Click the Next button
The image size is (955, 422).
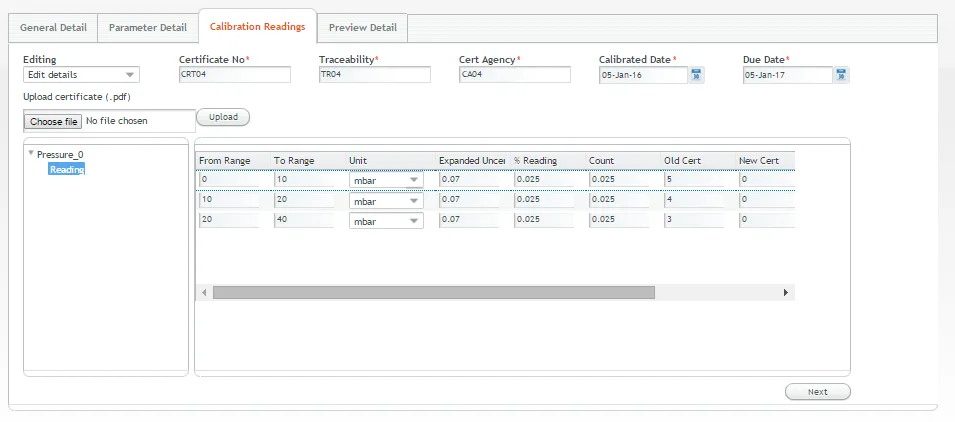click(817, 392)
